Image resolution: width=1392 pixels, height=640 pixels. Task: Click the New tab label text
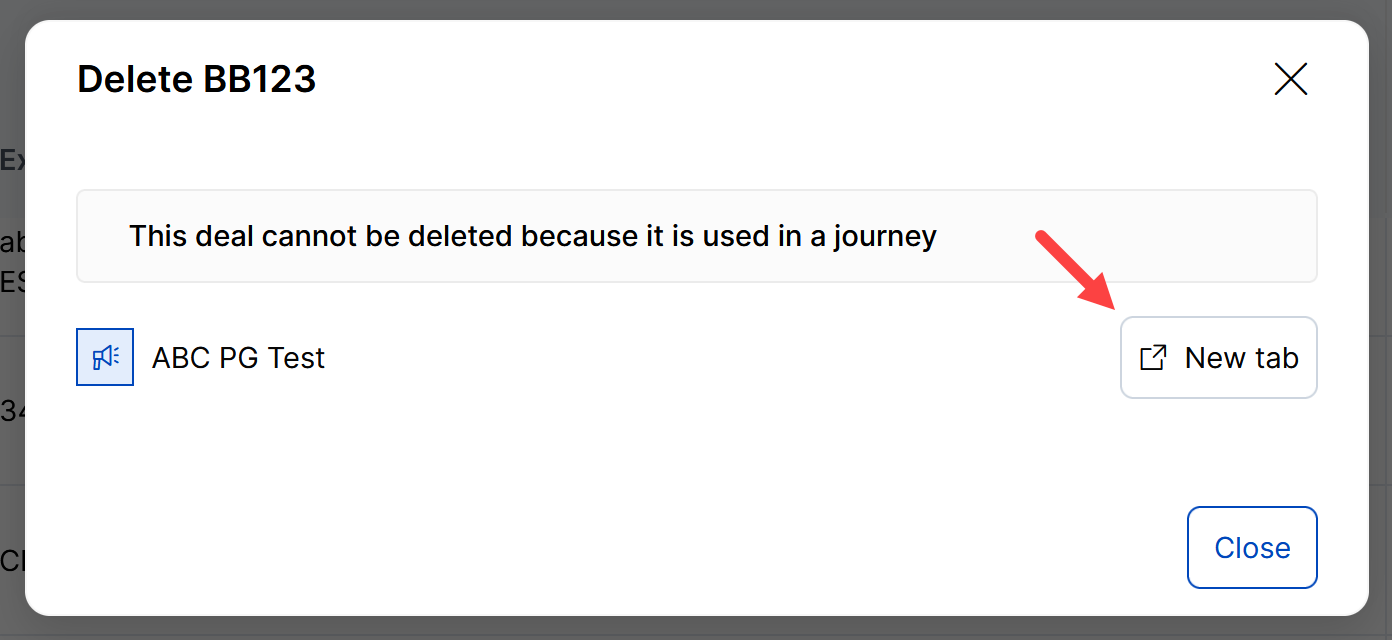point(1241,357)
